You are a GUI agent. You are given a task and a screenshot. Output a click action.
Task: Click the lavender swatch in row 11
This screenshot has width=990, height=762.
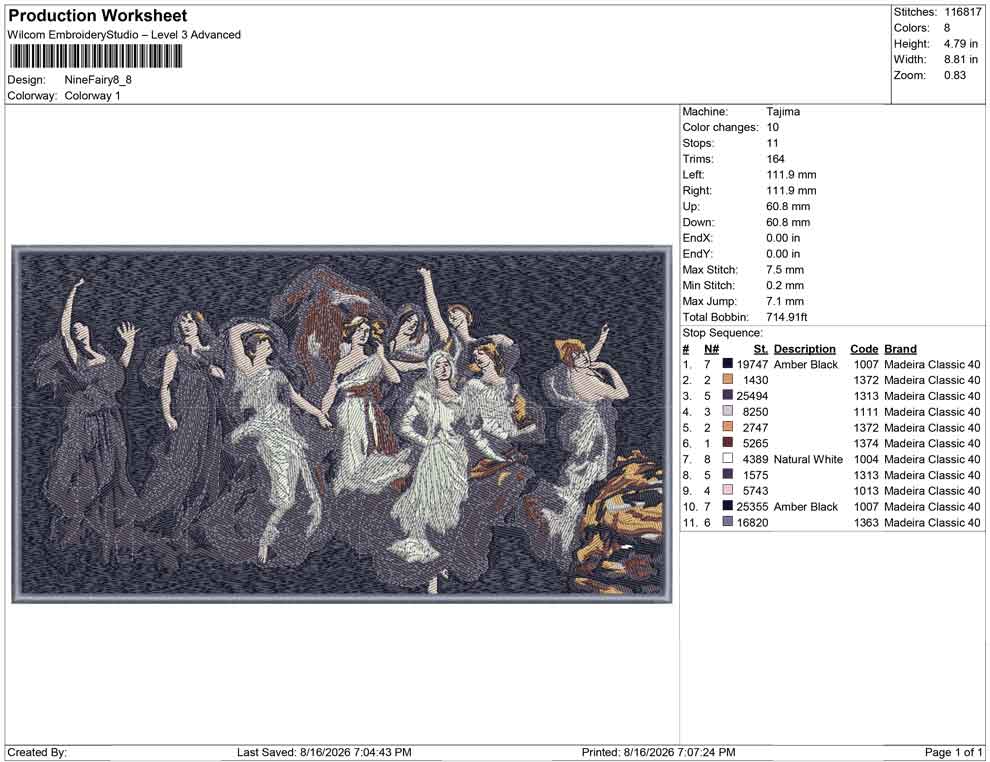[x=727, y=521]
